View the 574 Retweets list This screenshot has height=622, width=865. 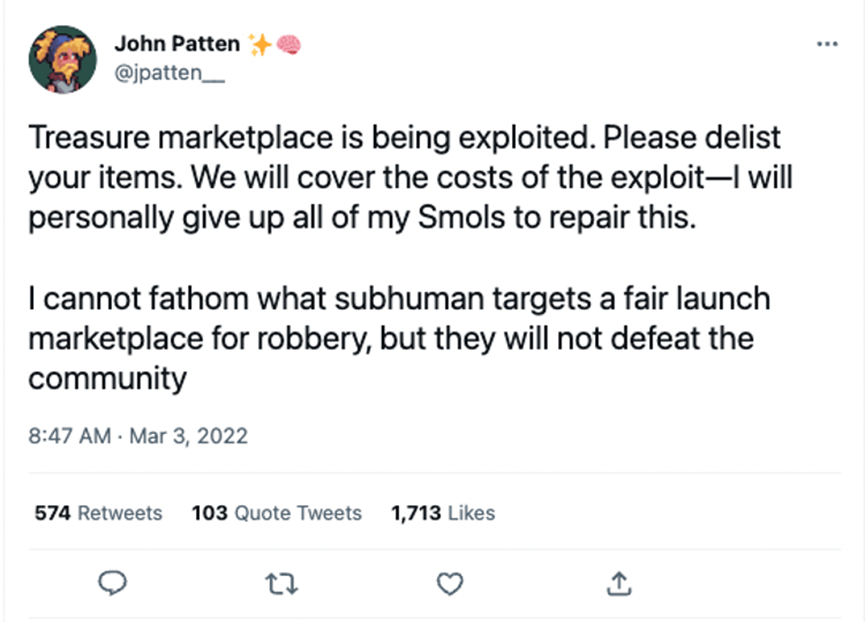click(x=98, y=513)
